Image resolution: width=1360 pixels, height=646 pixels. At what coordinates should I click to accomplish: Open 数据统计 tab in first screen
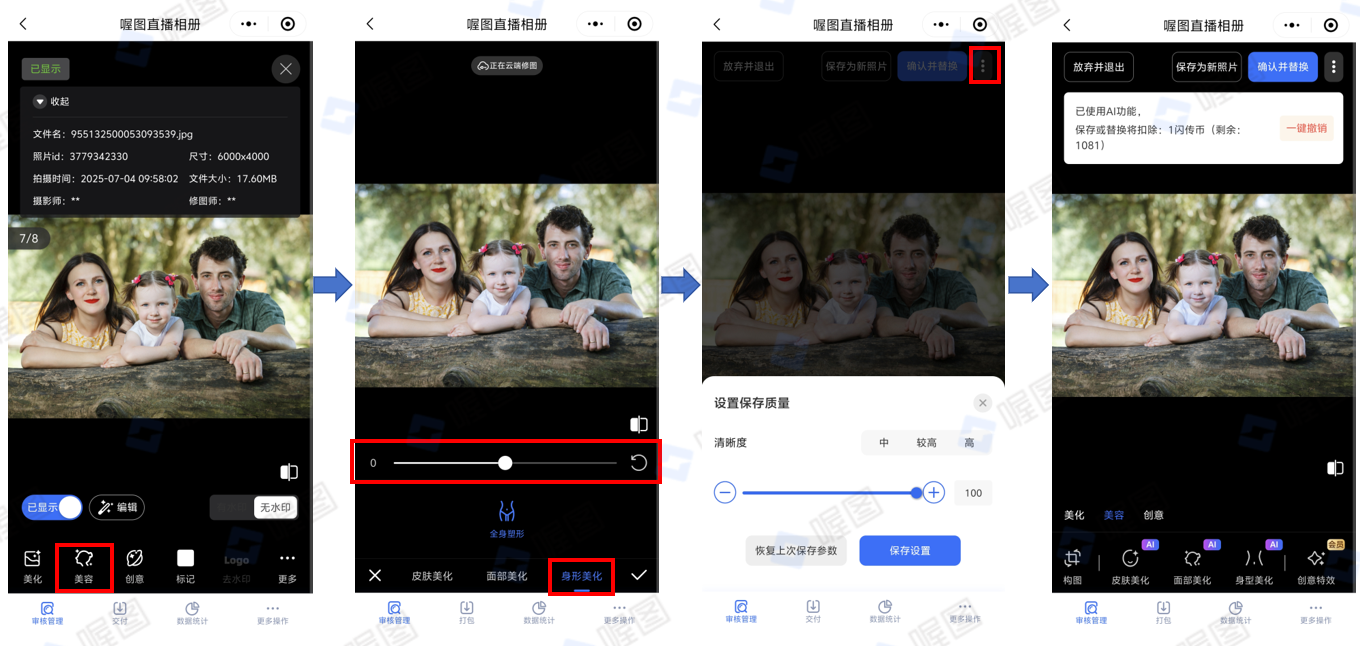click(192, 612)
